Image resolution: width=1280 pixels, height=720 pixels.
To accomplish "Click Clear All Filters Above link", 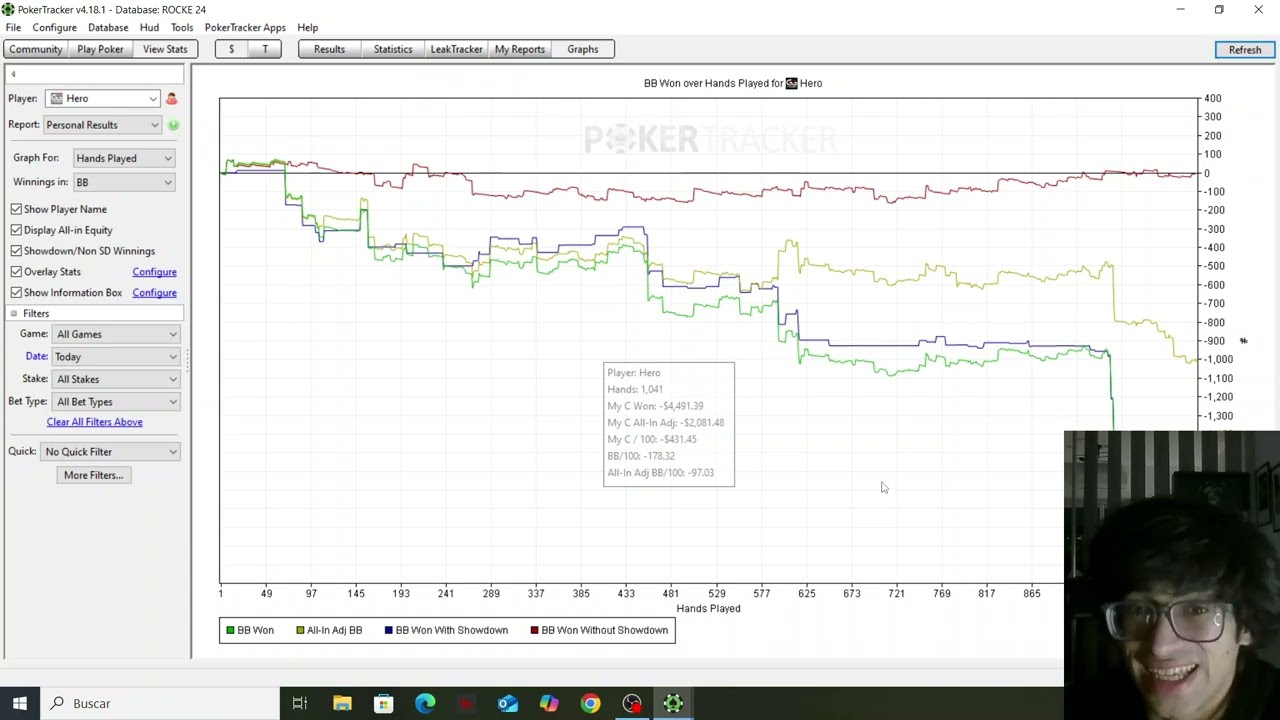I will click(x=94, y=422).
